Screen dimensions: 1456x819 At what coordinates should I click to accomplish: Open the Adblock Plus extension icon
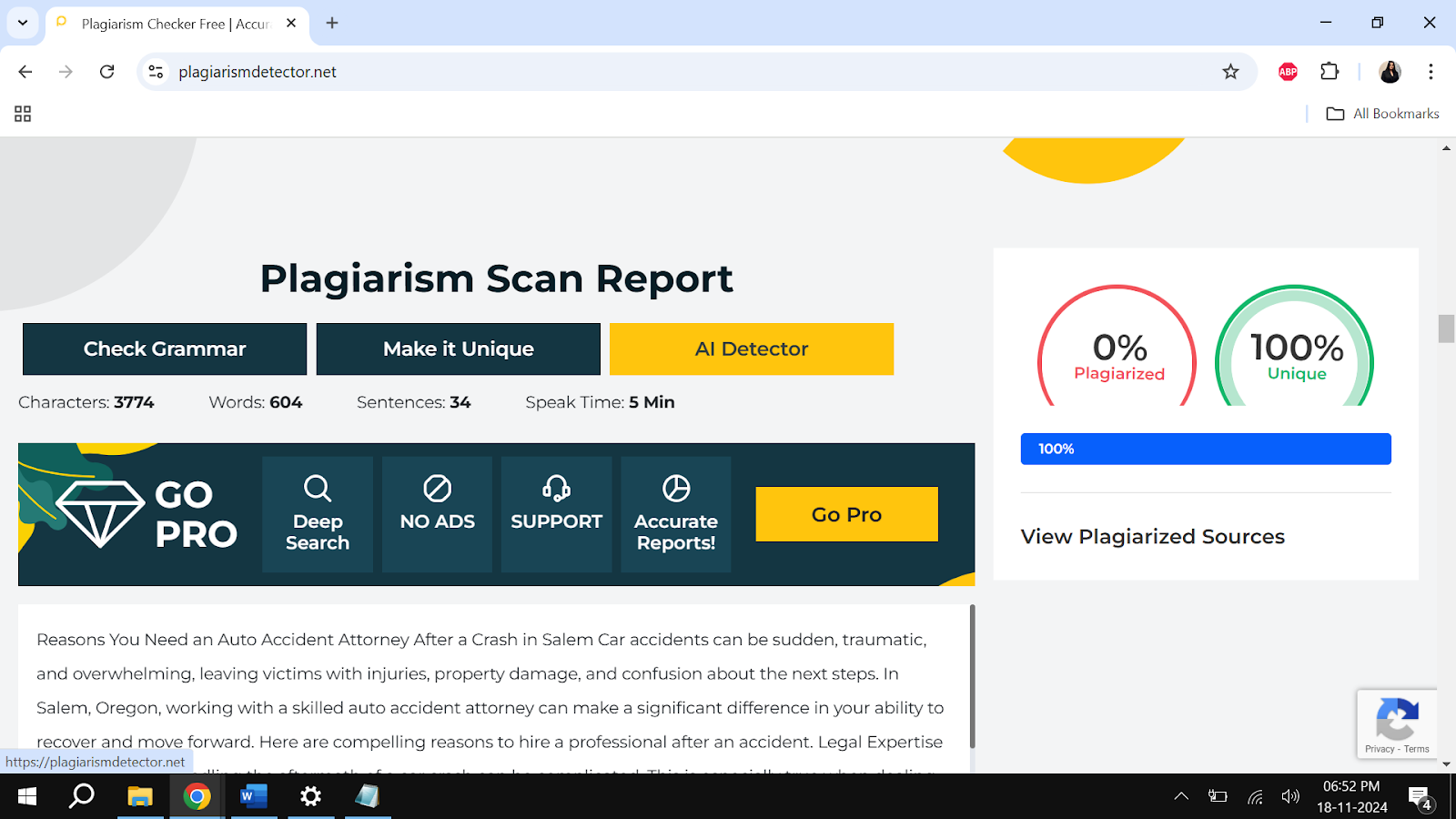coord(1288,72)
